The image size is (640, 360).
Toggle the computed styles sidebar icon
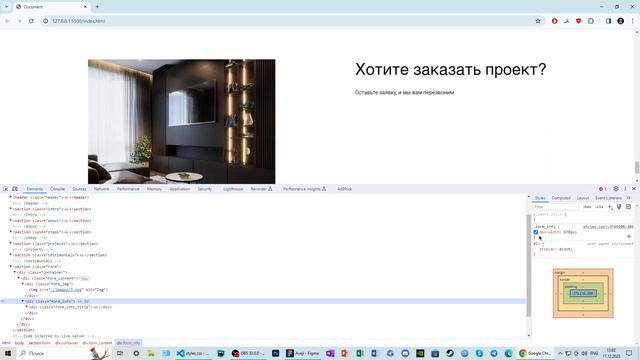(x=628, y=207)
